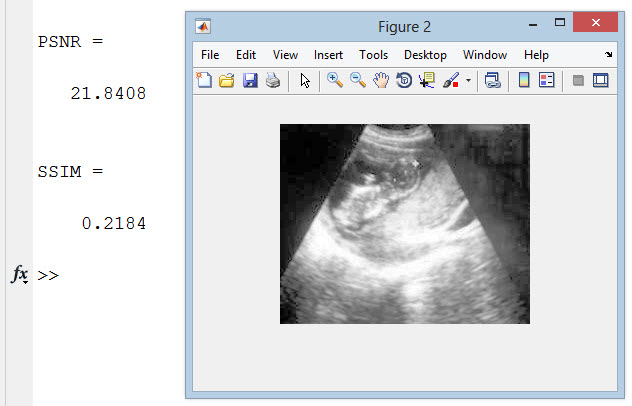Click the SSIM value 0.2184
The width and height of the screenshot is (632, 406).
coord(114,223)
